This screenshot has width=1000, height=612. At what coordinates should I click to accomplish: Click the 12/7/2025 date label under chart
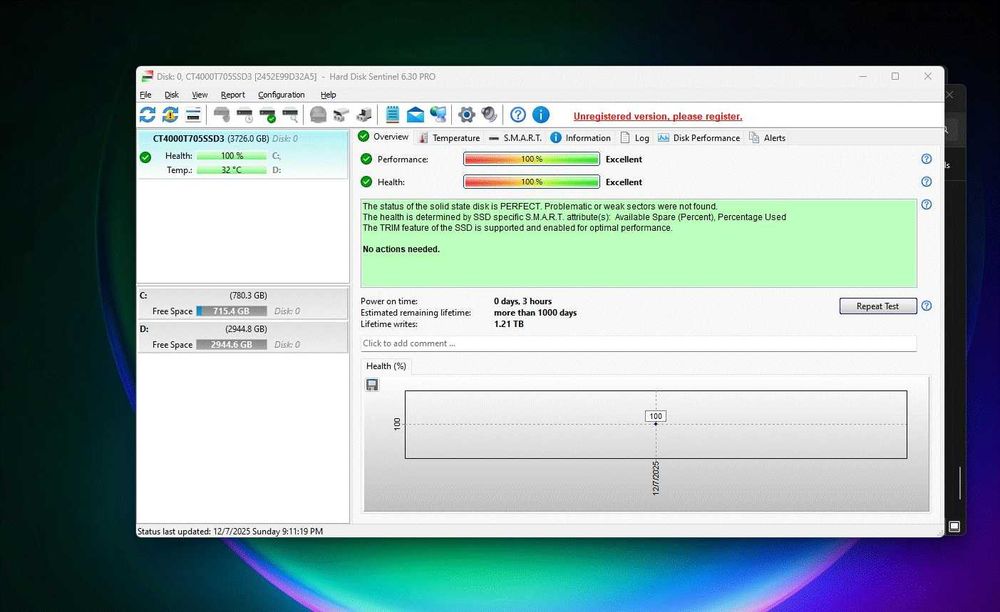pos(656,478)
